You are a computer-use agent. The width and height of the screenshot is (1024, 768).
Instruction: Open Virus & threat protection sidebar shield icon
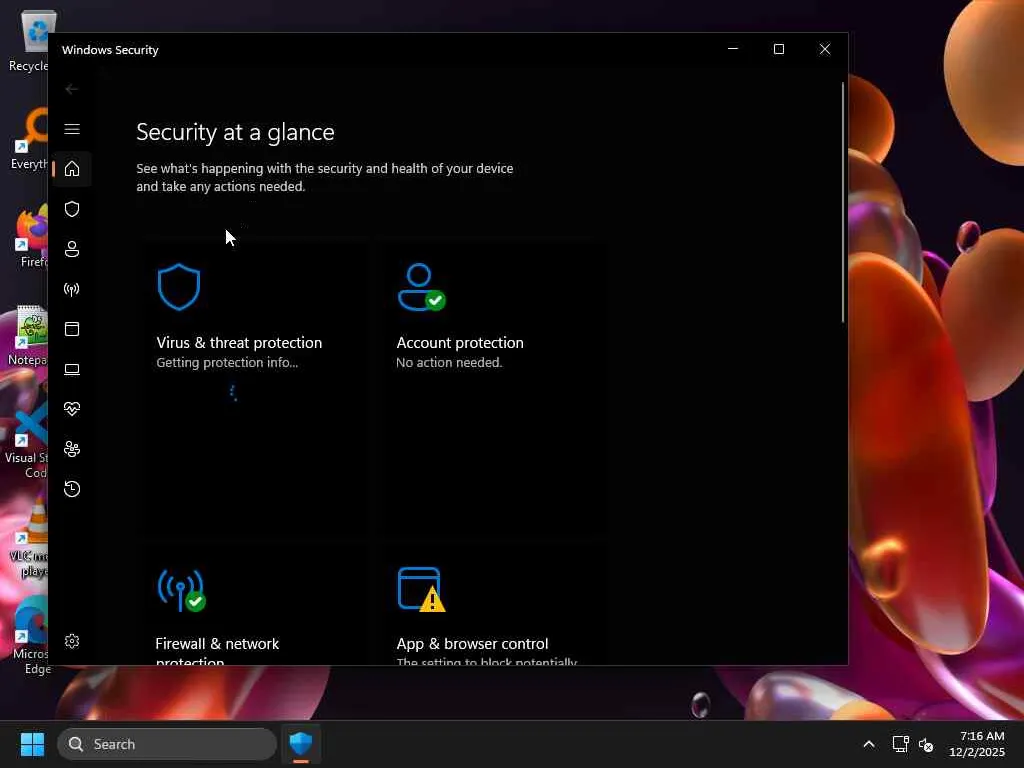pyautogui.click(x=72, y=209)
